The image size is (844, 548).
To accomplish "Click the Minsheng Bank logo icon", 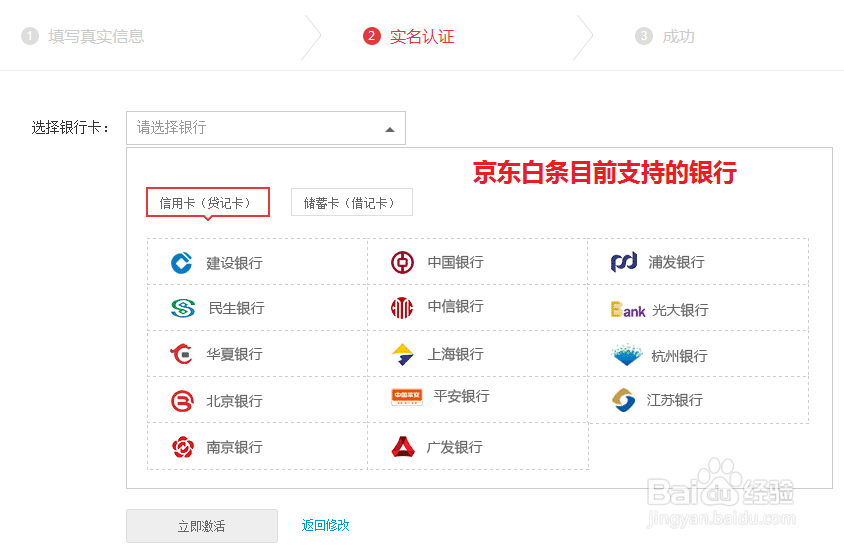I will (x=183, y=308).
